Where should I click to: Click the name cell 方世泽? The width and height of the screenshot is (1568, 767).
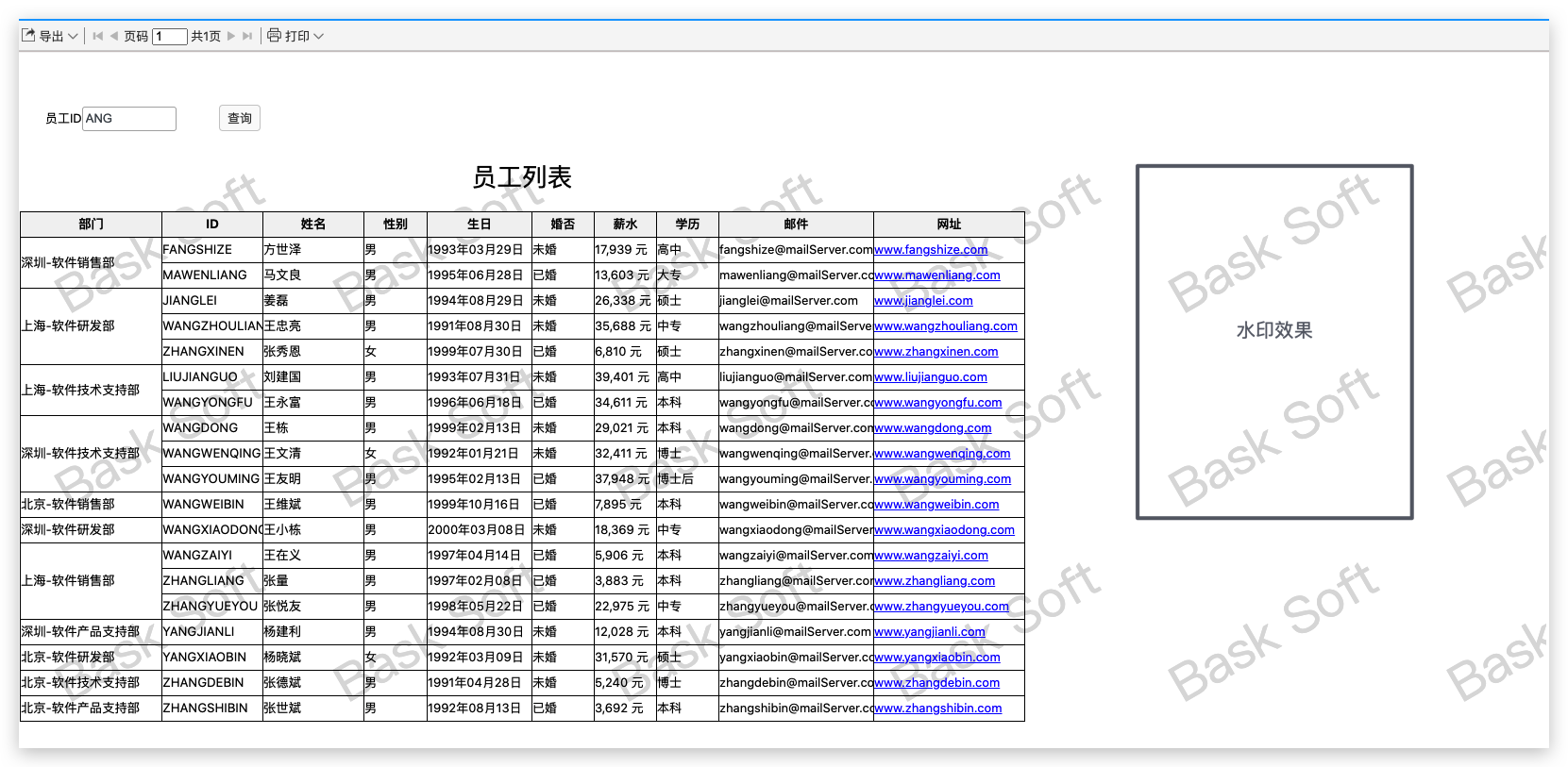[x=313, y=250]
